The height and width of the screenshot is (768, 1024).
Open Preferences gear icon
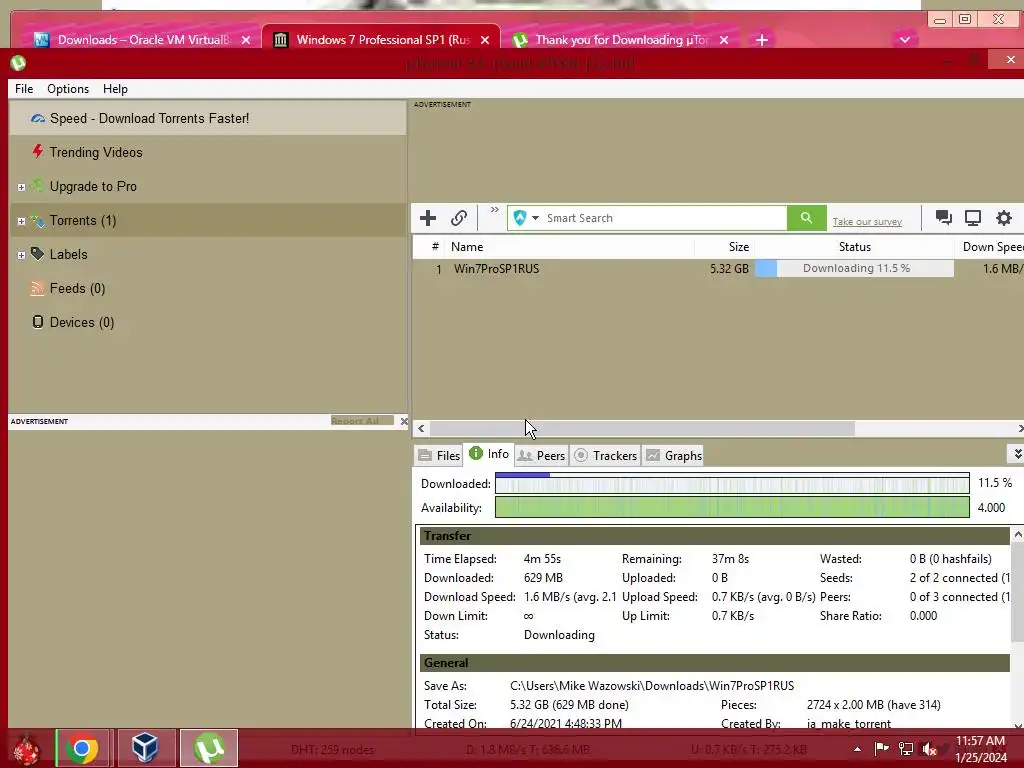(x=1004, y=218)
